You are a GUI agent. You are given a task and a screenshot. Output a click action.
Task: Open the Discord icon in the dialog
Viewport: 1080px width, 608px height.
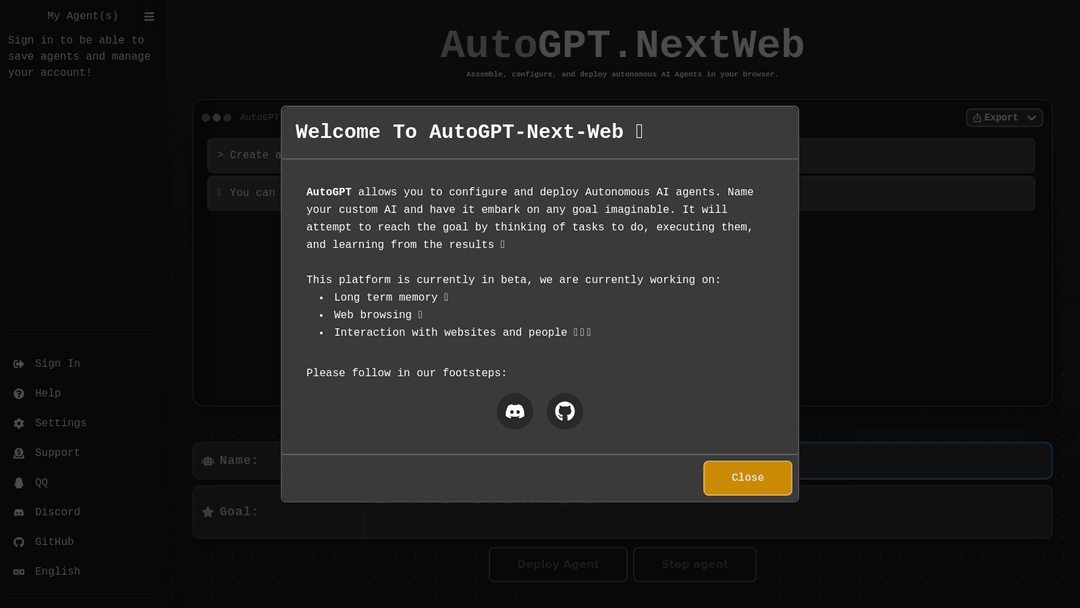(x=515, y=412)
